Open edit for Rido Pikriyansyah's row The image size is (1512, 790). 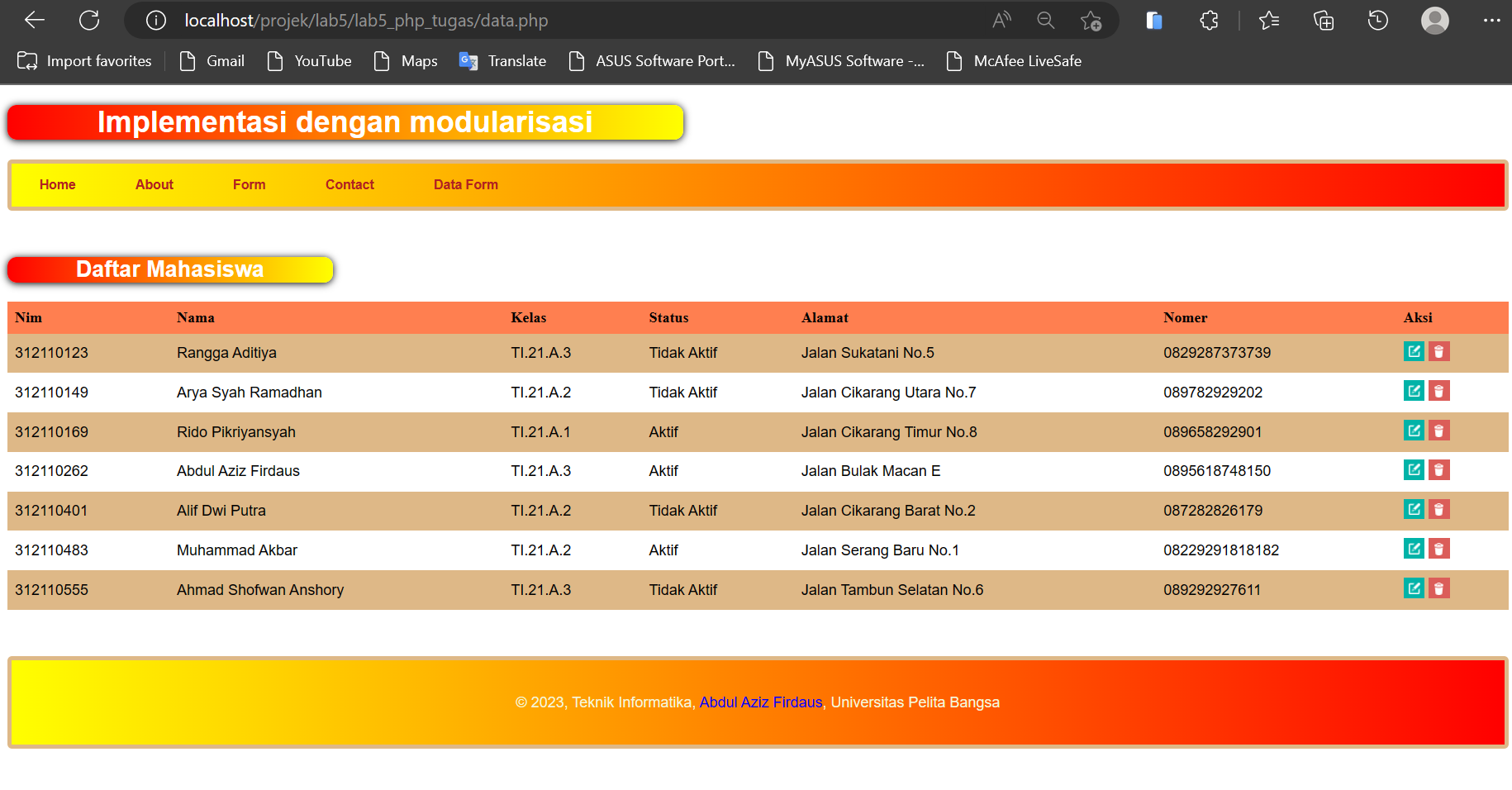(x=1414, y=430)
